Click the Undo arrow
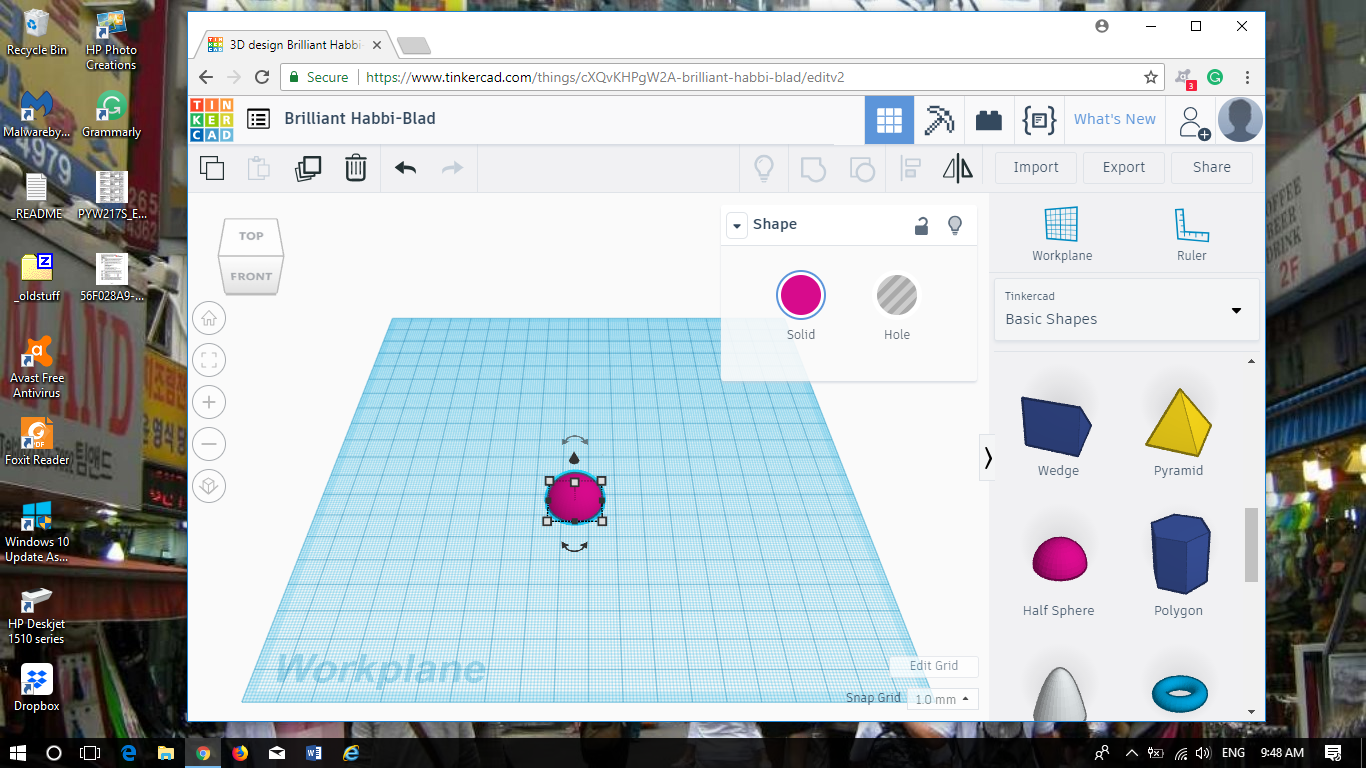 (x=405, y=168)
